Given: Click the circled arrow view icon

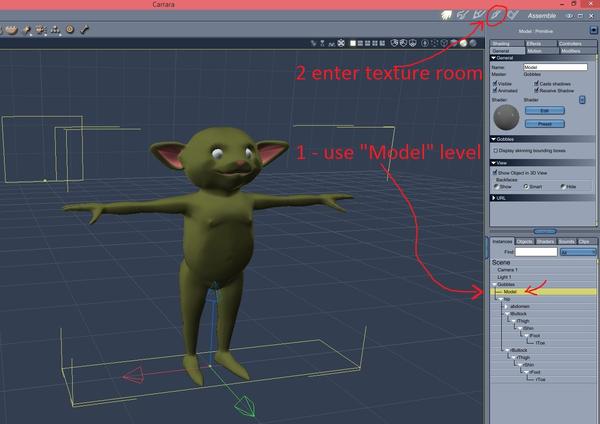Looking at the screenshot, I should [425, 43].
